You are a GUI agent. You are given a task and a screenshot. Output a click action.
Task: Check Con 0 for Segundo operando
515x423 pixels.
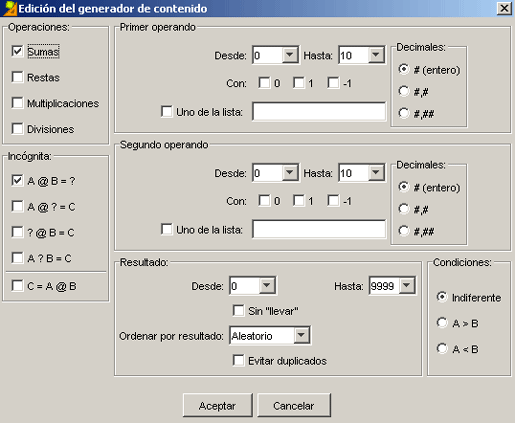point(264,200)
